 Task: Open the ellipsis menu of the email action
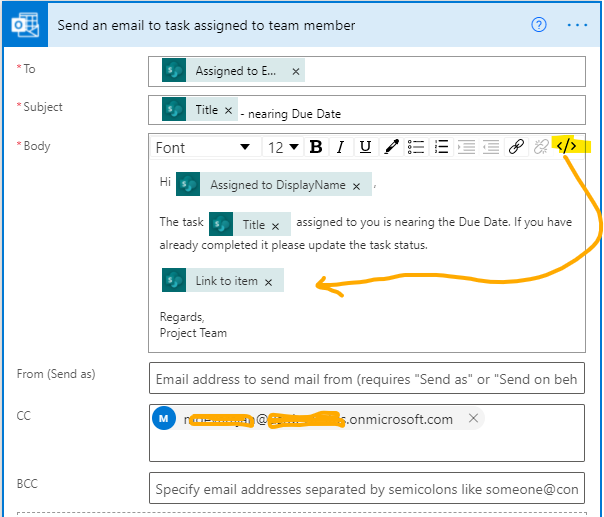point(577,25)
